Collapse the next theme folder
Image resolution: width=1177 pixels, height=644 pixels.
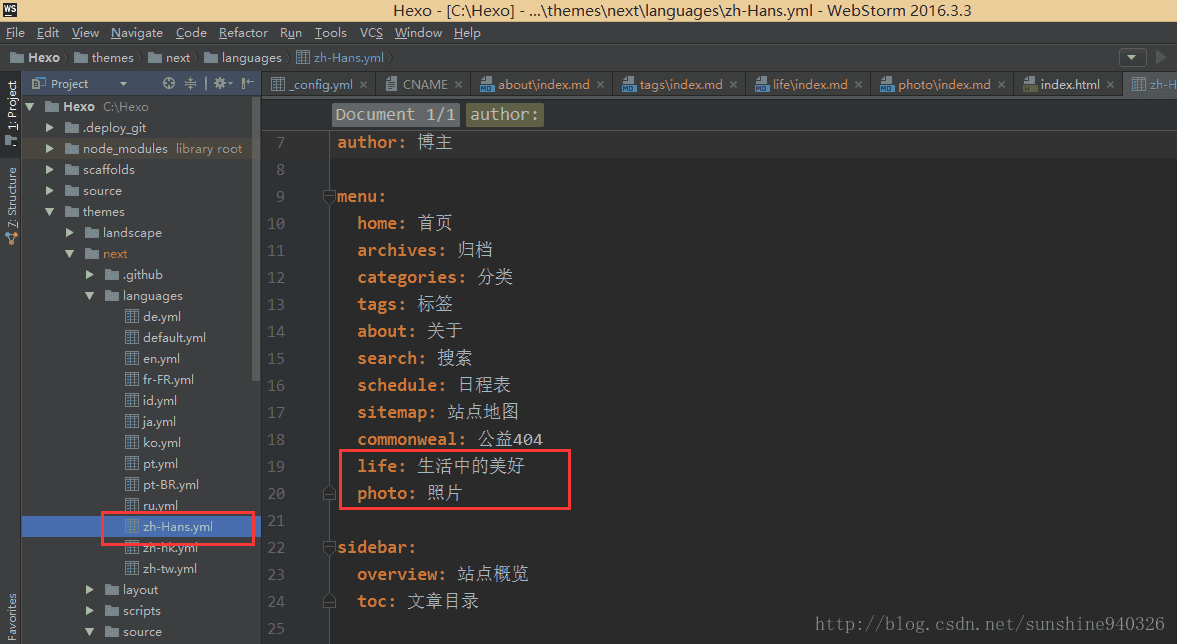pyautogui.click(x=70, y=254)
